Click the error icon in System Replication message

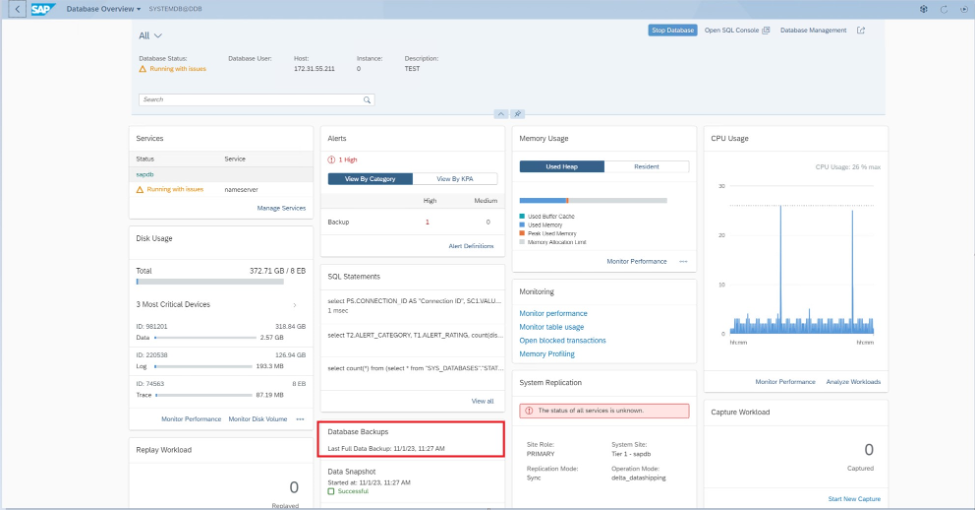pyautogui.click(x=529, y=411)
